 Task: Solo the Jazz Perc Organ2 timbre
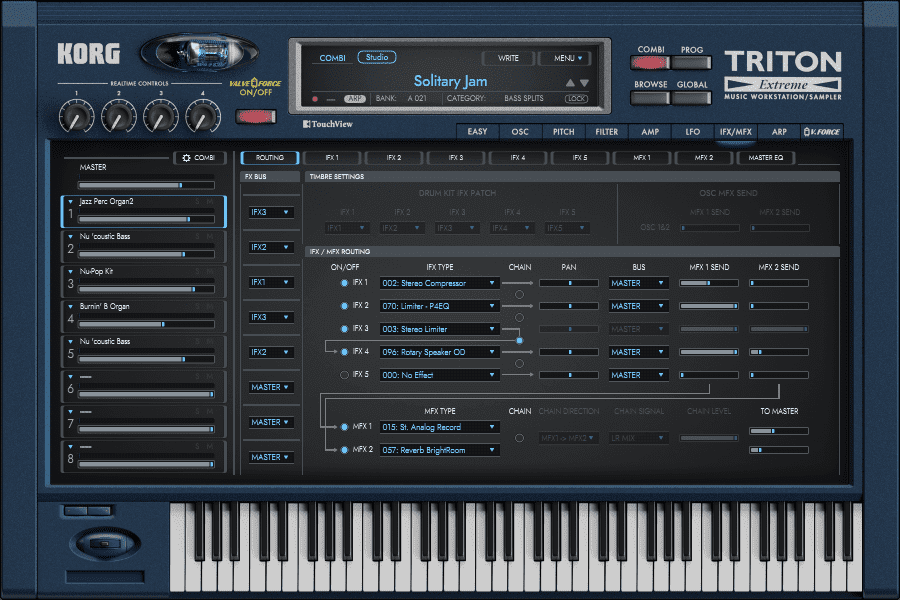click(197, 202)
